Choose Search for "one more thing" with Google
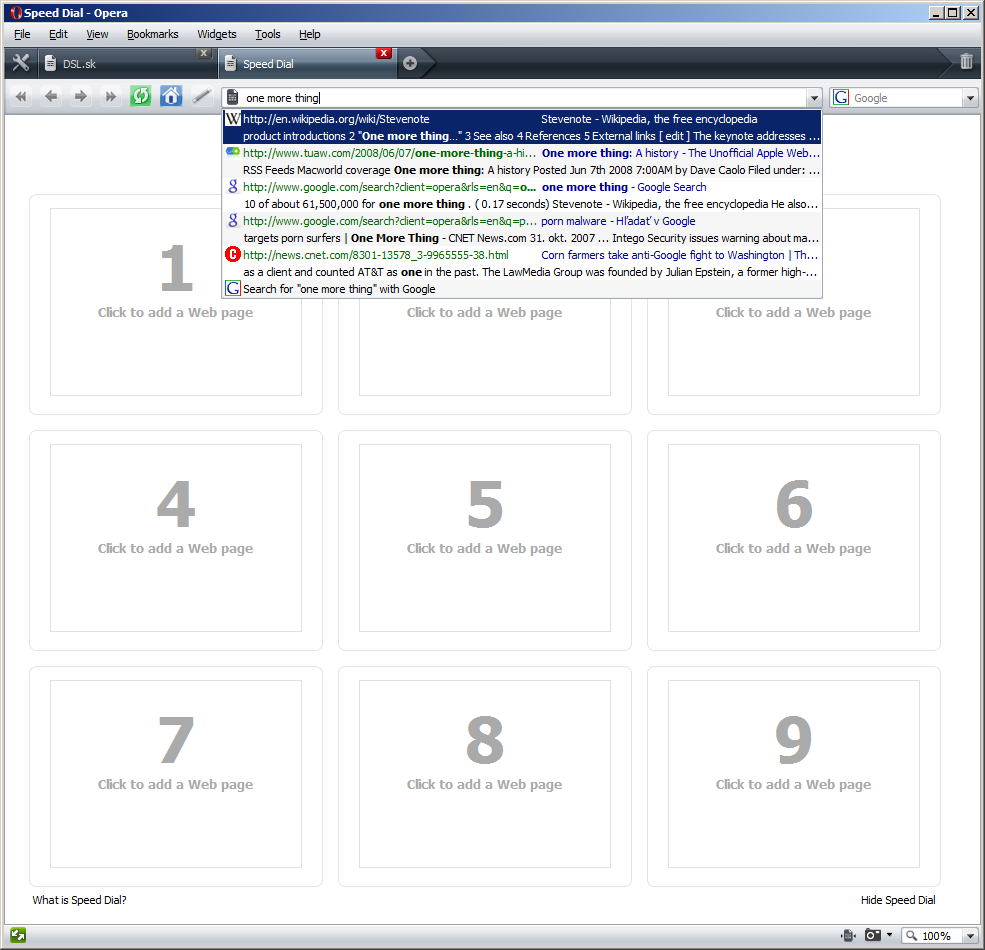The image size is (985, 950). coord(522,288)
